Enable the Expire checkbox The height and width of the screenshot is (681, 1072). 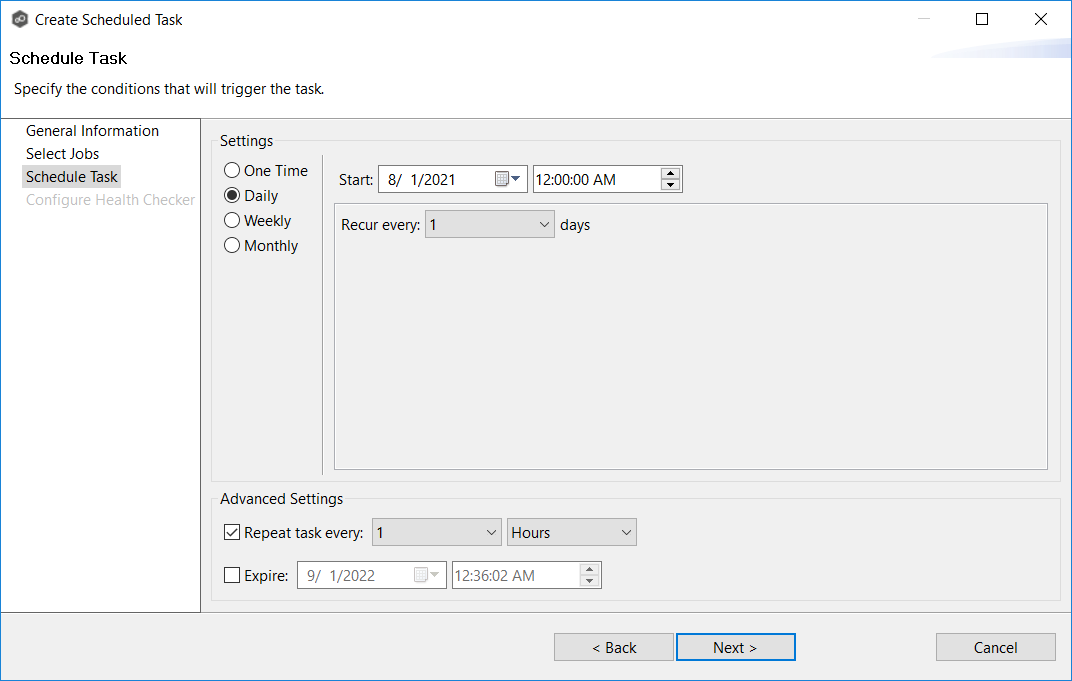pyautogui.click(x=231, y=574)
